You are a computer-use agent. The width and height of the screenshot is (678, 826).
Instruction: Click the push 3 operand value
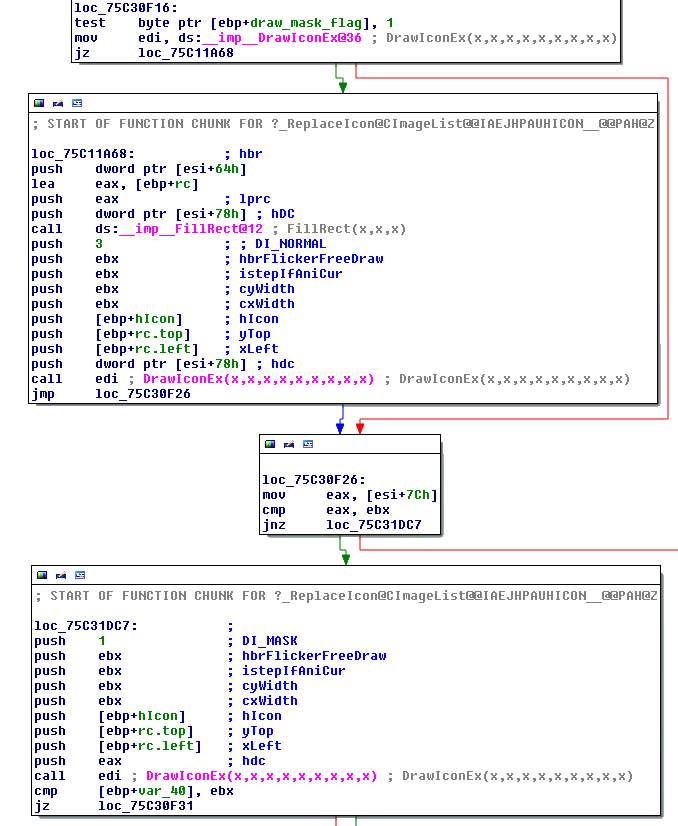pyautogui.click(x=99, y=244)
